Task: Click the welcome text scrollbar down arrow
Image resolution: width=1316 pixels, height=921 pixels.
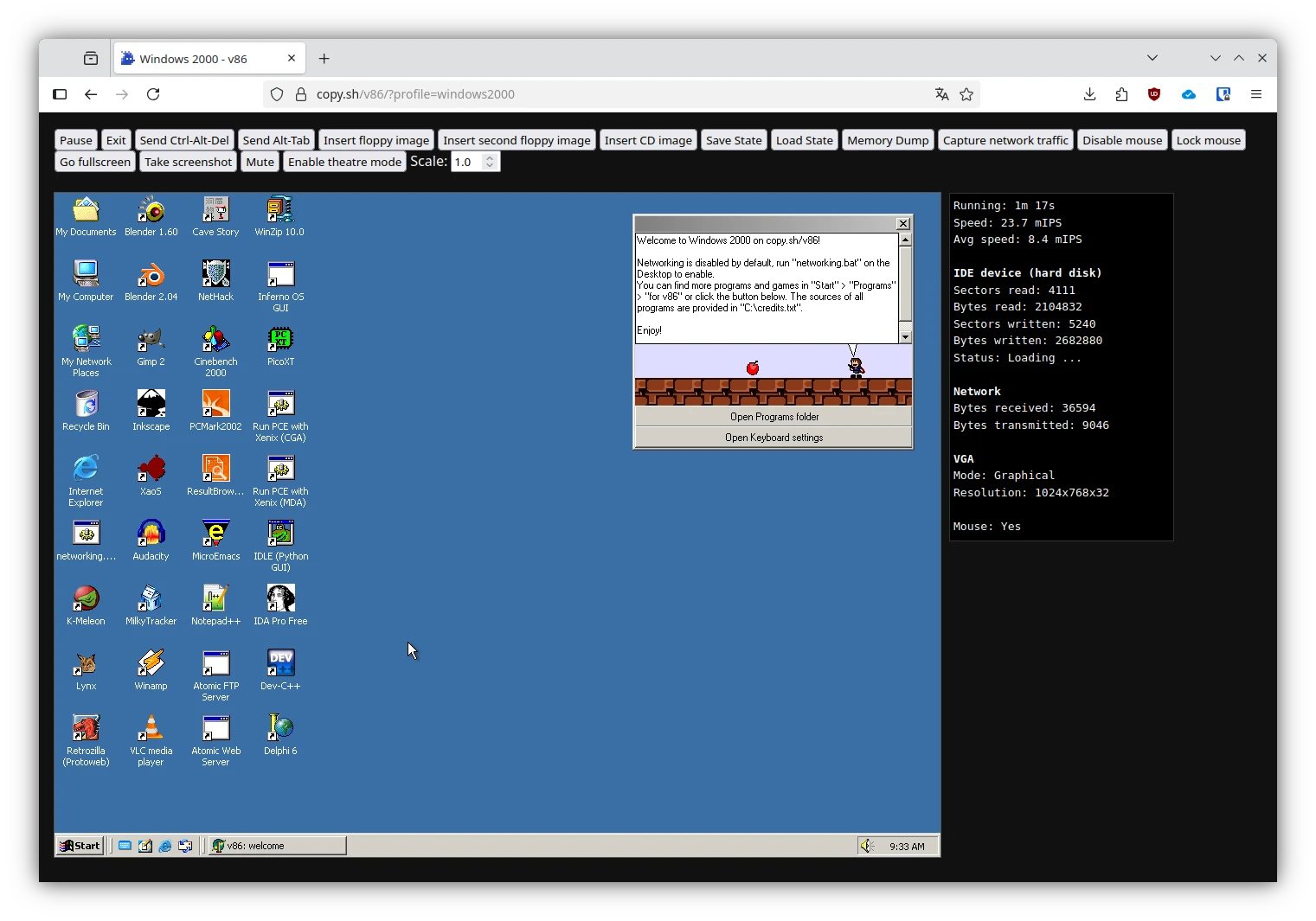Action: point(905,337)
